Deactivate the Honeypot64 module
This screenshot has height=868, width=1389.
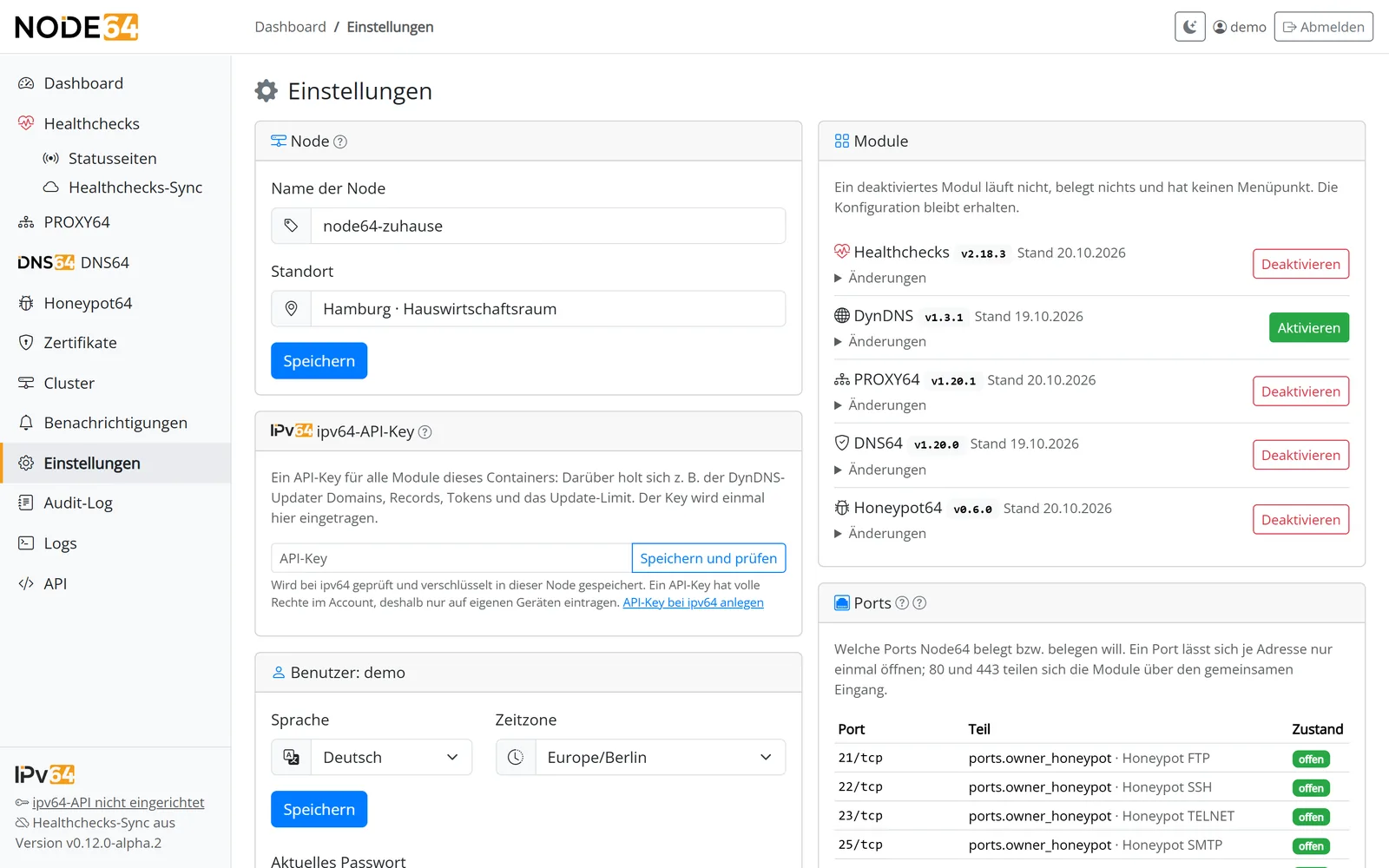tap(1300, 520)
